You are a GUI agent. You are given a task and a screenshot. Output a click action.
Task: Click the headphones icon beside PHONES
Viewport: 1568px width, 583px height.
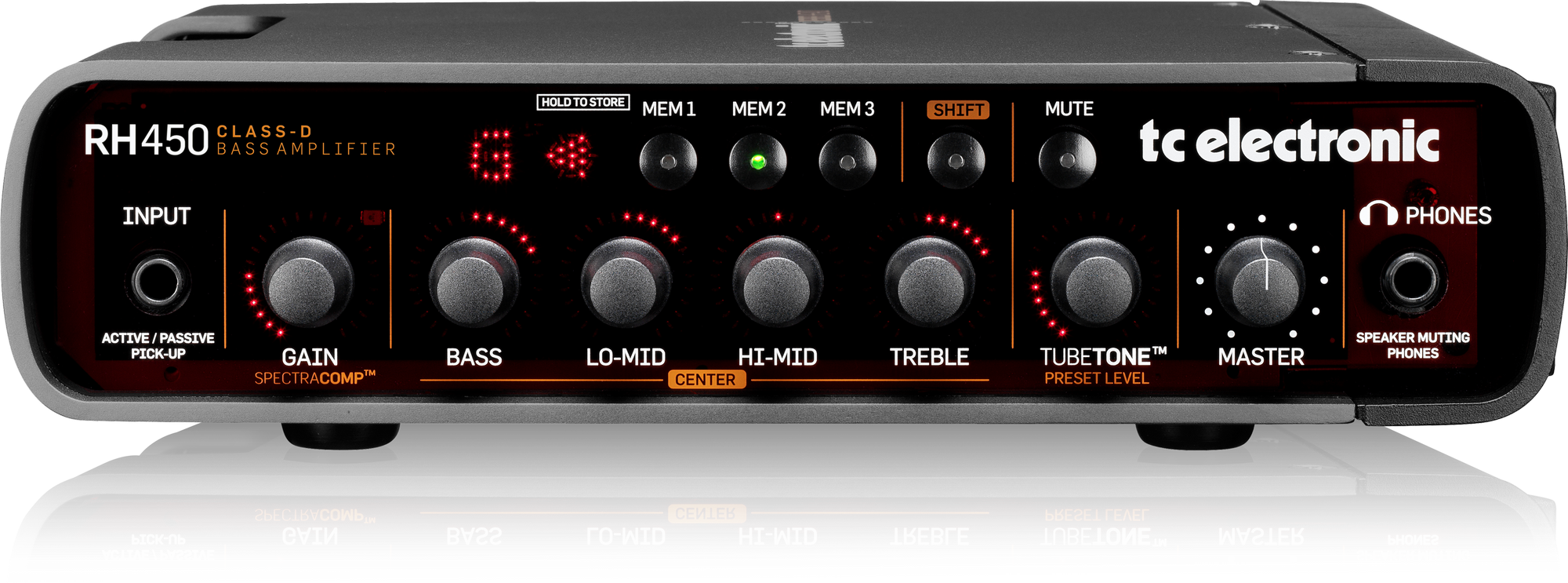click(x=1377, y=214)
